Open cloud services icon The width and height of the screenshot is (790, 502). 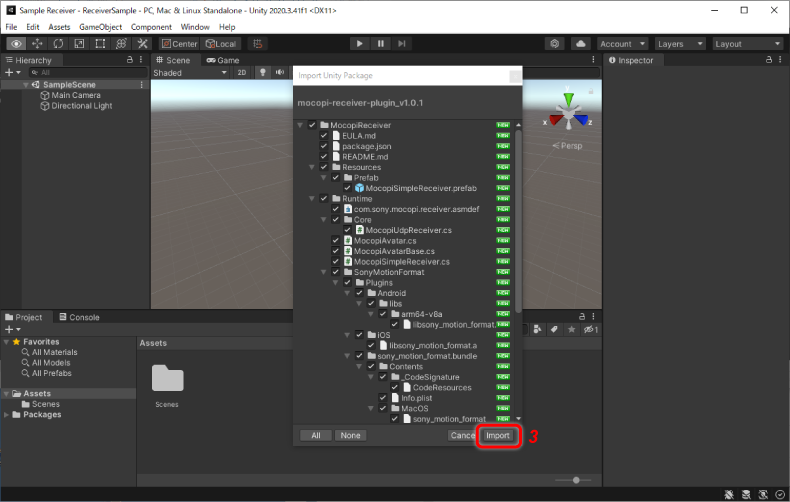[580, 44]
